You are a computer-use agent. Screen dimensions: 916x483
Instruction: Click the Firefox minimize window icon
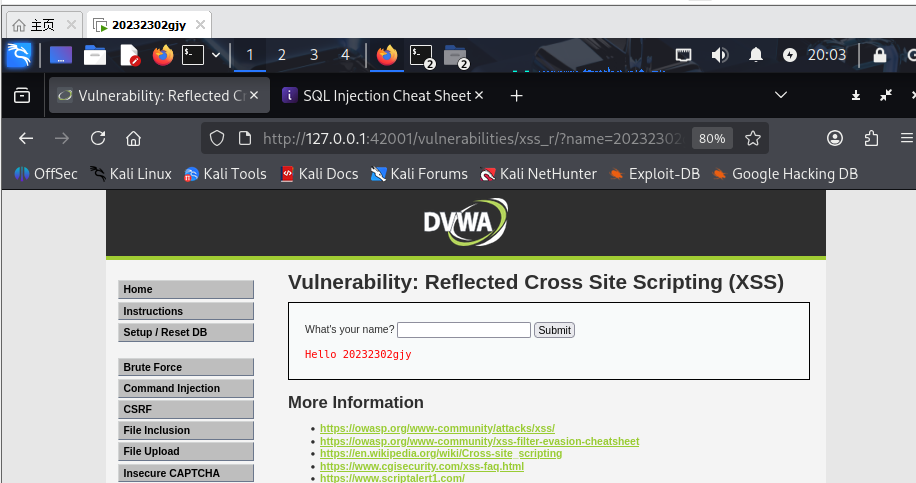point(856,95)
